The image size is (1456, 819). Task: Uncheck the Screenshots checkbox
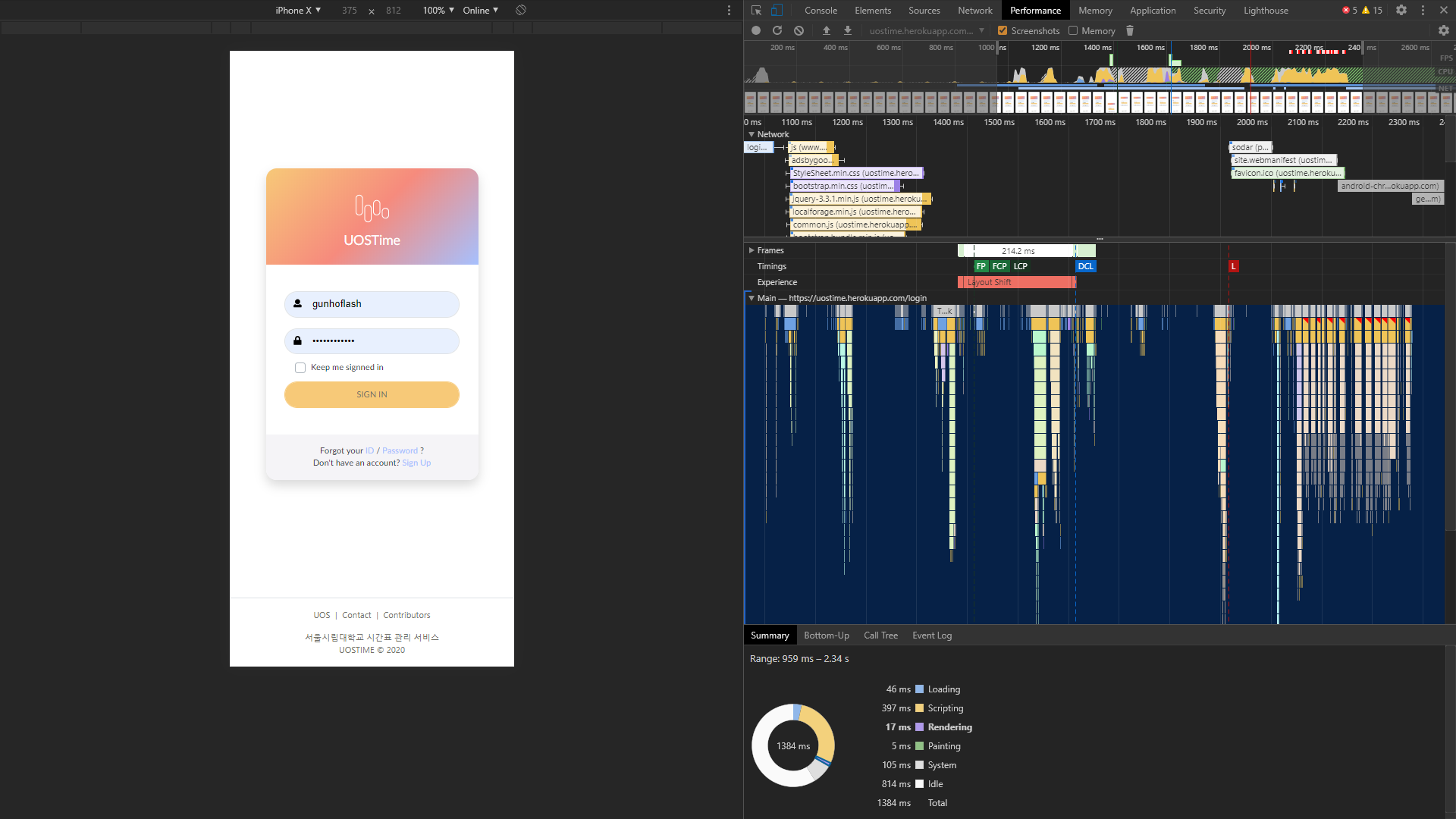[1003, 30]
